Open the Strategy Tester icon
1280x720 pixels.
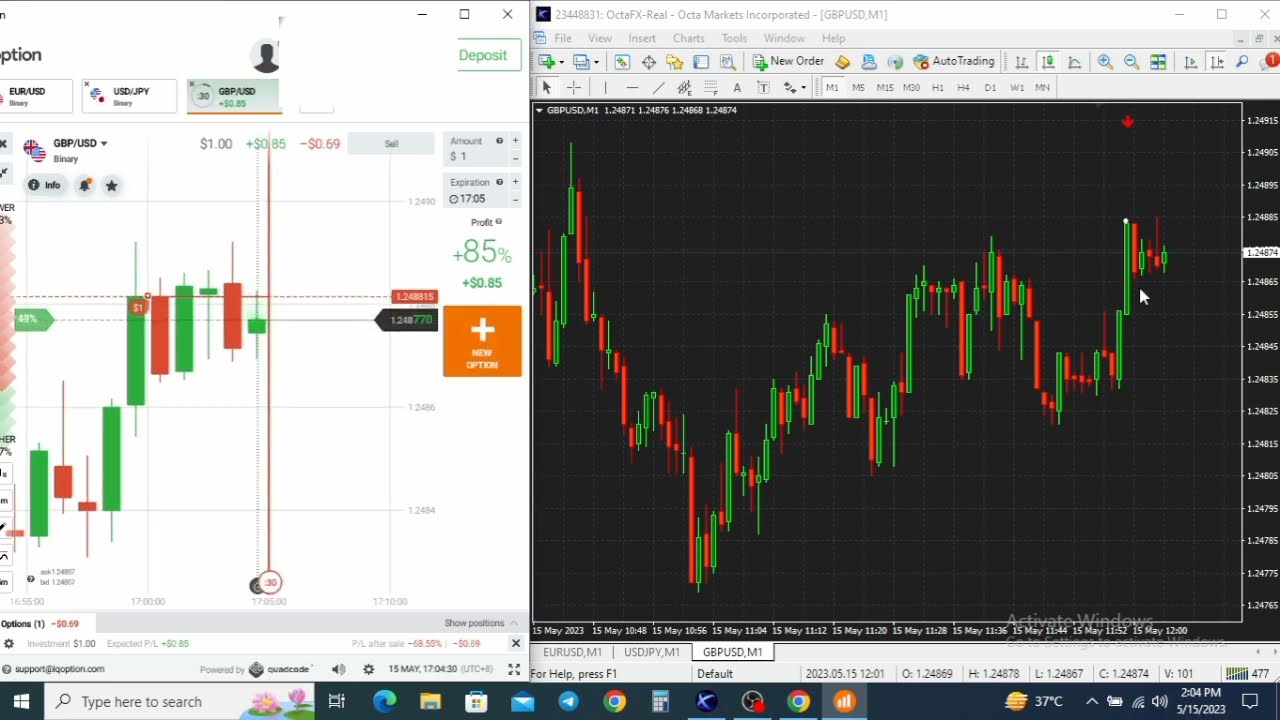point(728,61)
